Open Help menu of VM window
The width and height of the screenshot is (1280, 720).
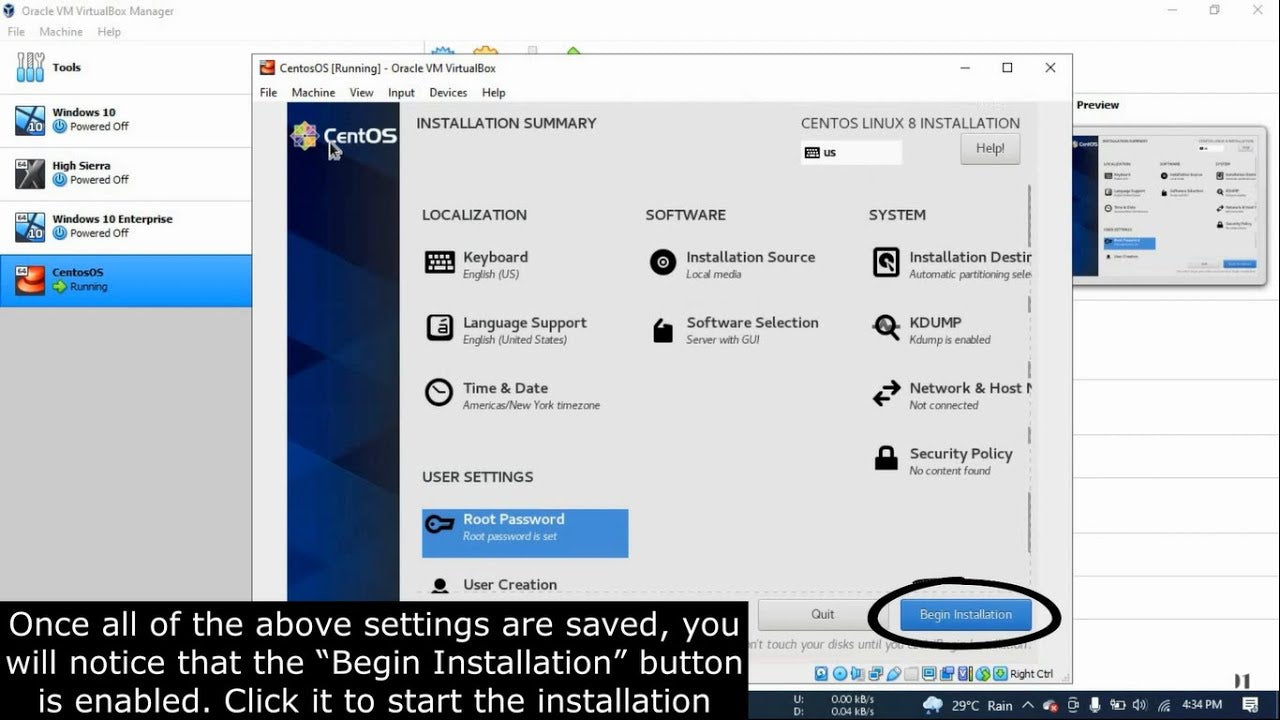pos(493,92)
